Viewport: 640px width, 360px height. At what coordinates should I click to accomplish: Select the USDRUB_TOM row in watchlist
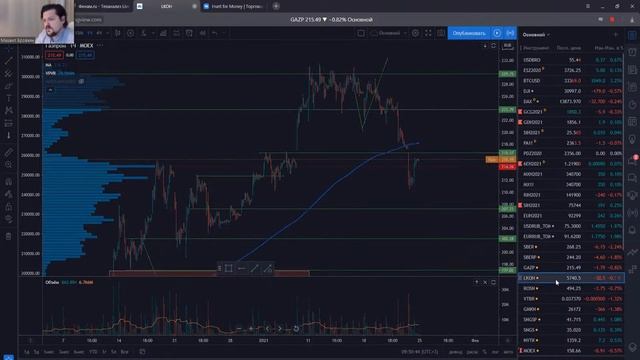(x=571, y=226)
